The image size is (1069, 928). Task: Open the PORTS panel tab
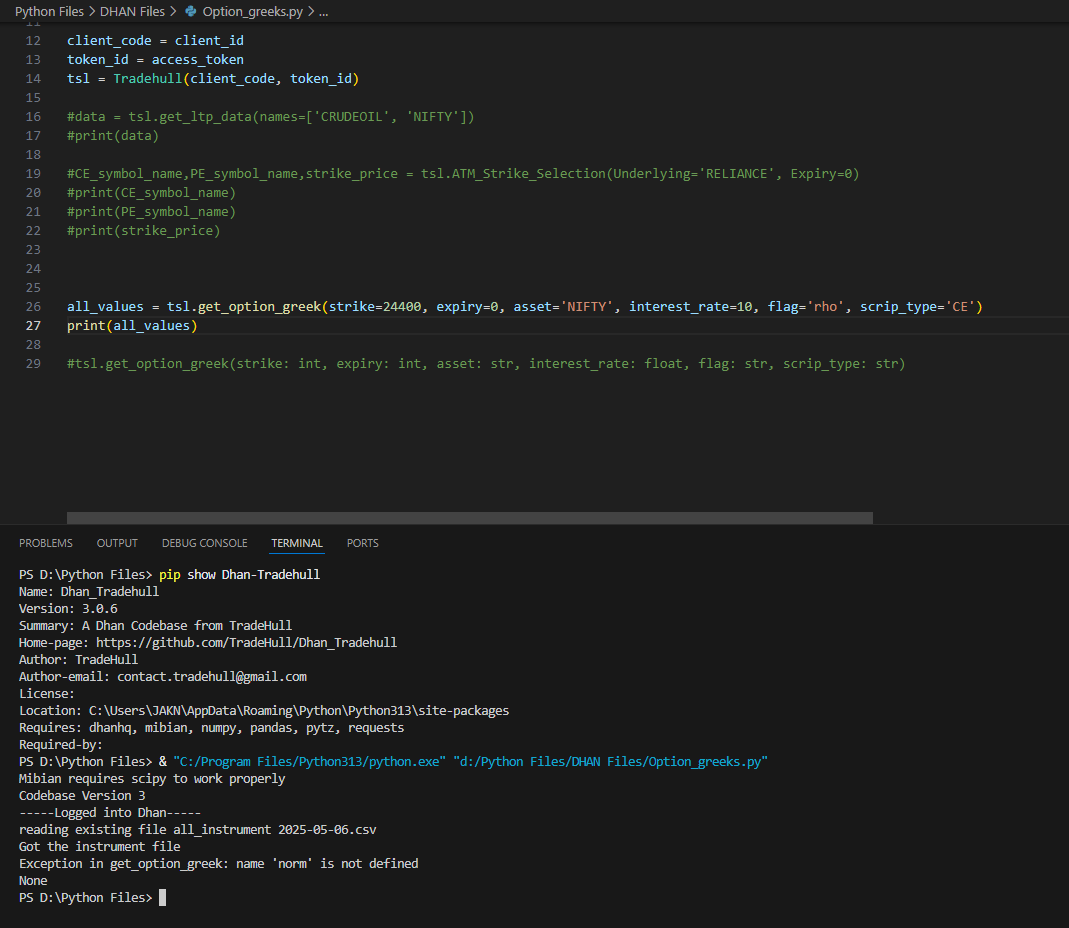(363, 543)
